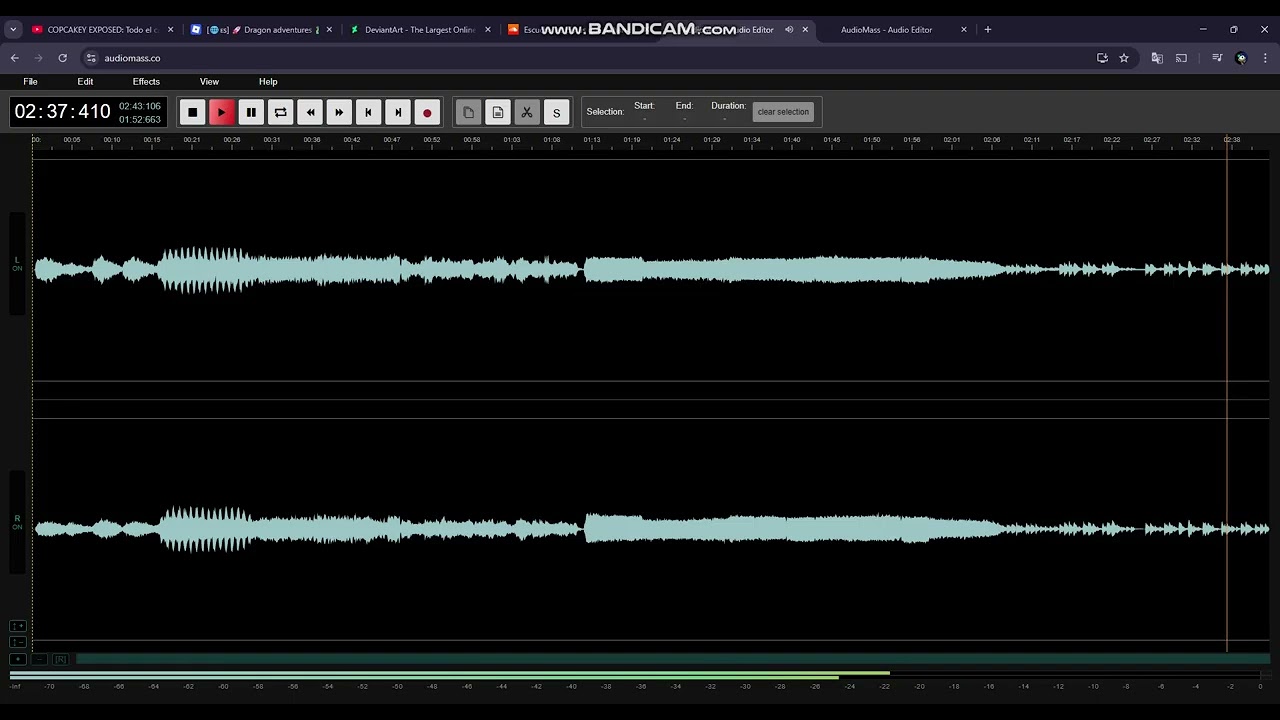Pause the audio playback
1280x720 pixels.
click(251, 112)
